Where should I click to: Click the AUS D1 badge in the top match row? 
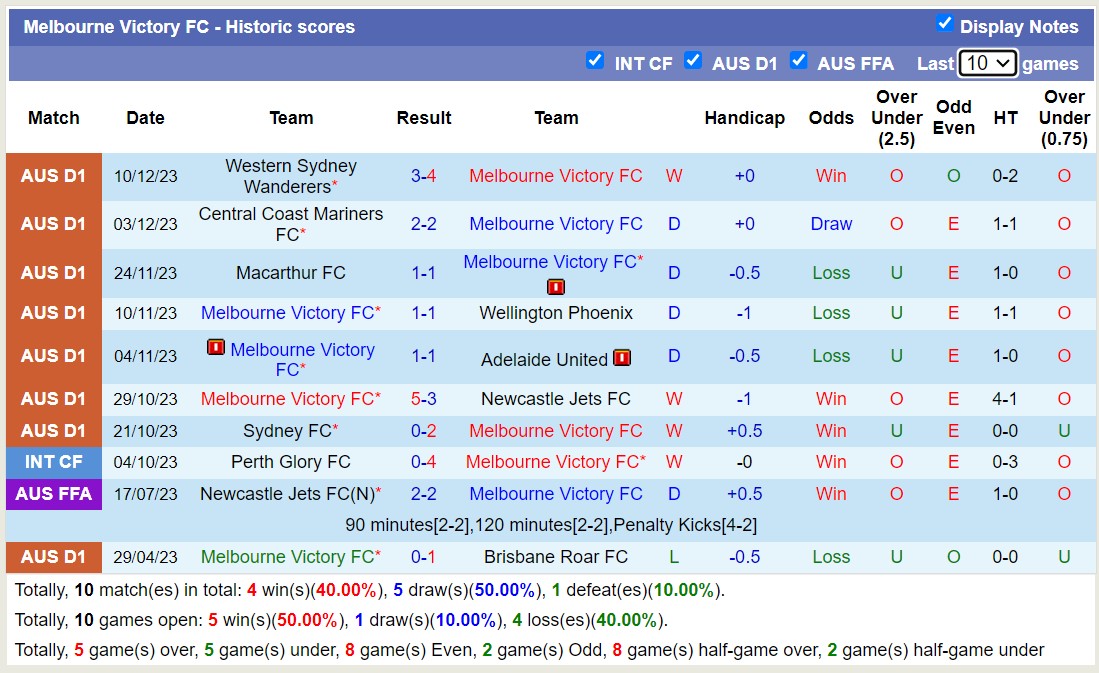pos(53,175)
